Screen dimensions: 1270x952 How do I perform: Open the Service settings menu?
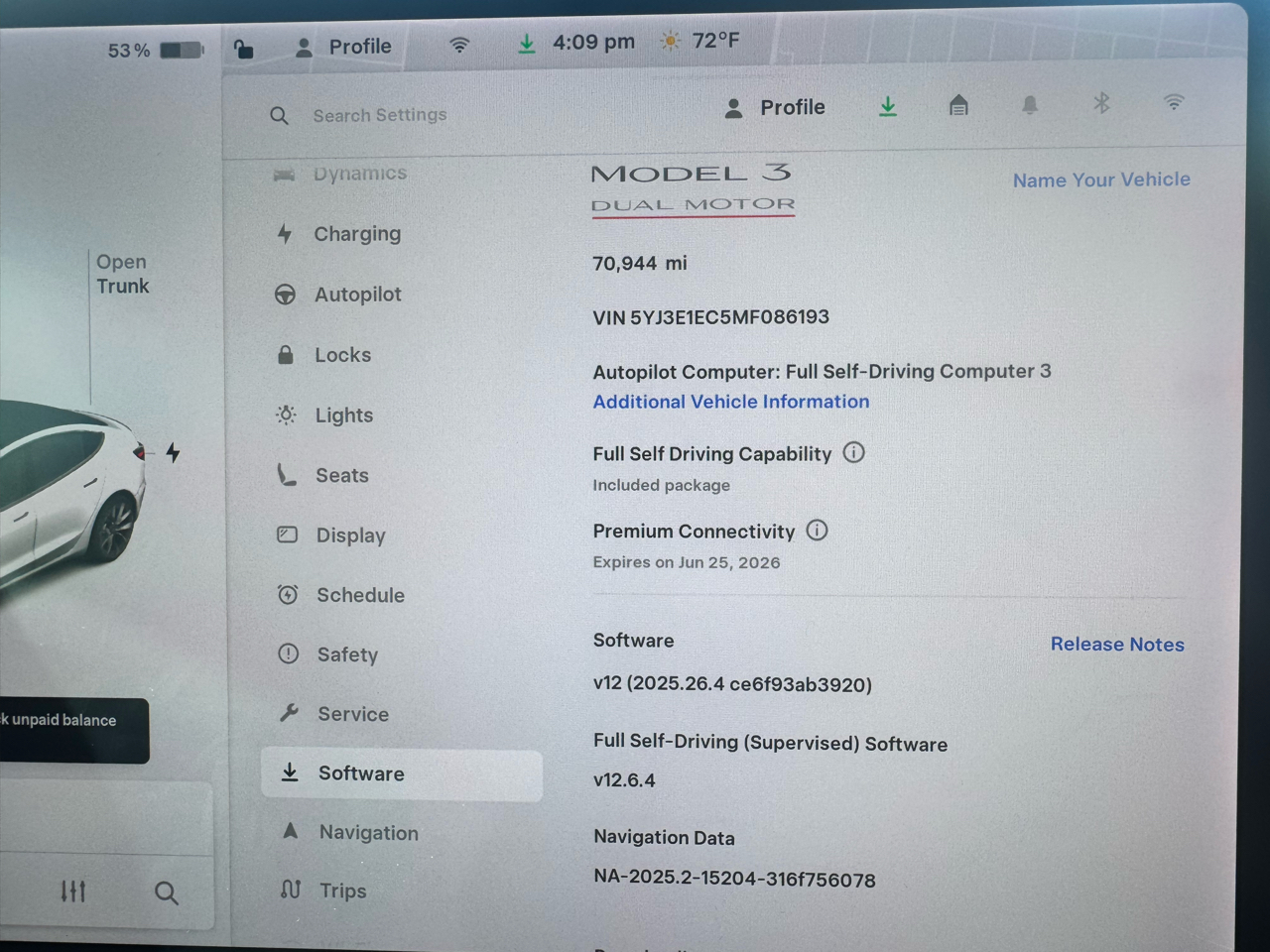[x=352, y=714]
